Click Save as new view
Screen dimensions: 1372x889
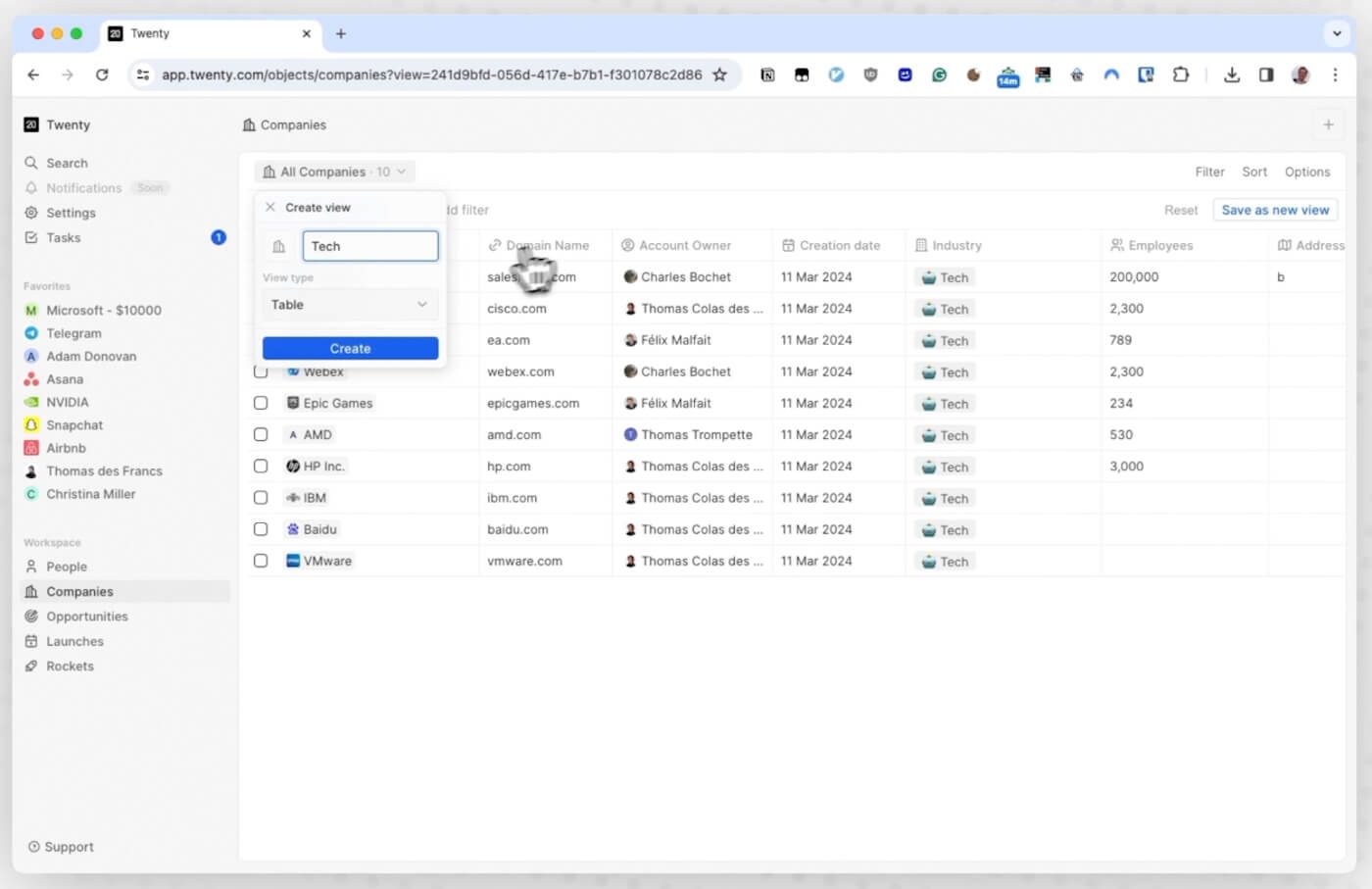[x=1275, y=209]
